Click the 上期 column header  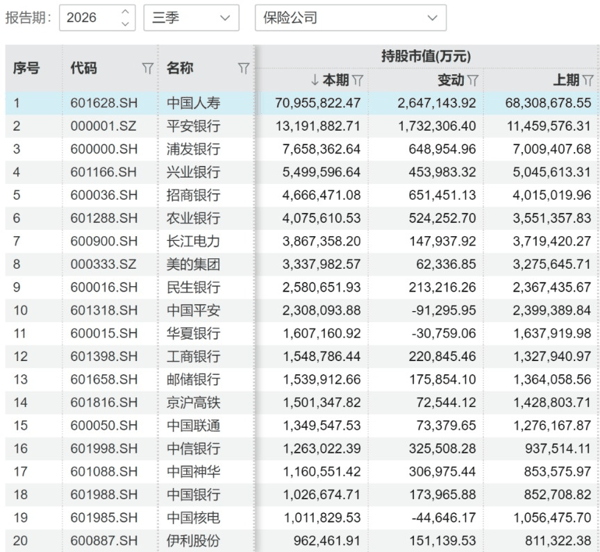(x=566, y=80)
